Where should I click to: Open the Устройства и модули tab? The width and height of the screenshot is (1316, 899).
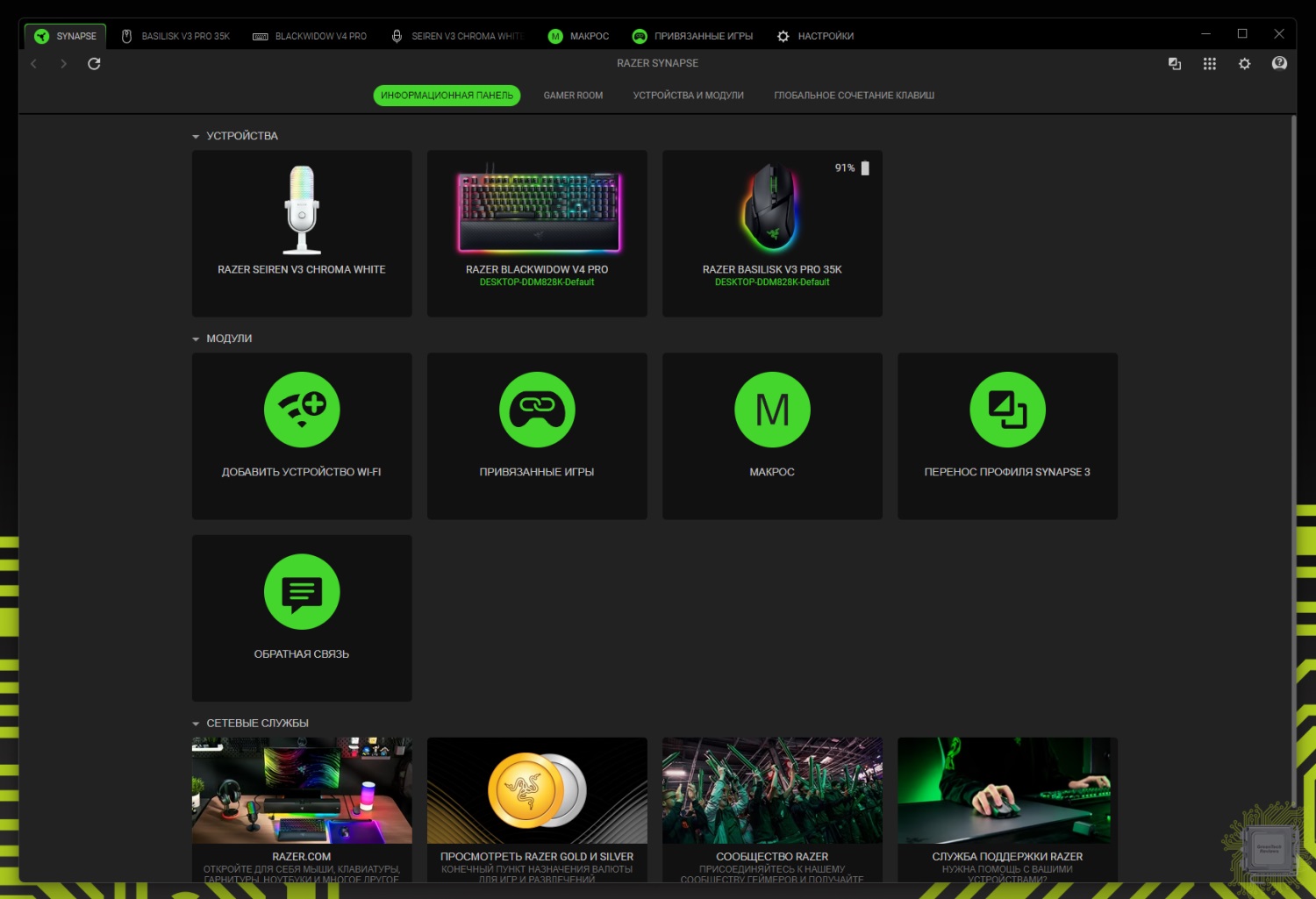click(x=688, y=96)
